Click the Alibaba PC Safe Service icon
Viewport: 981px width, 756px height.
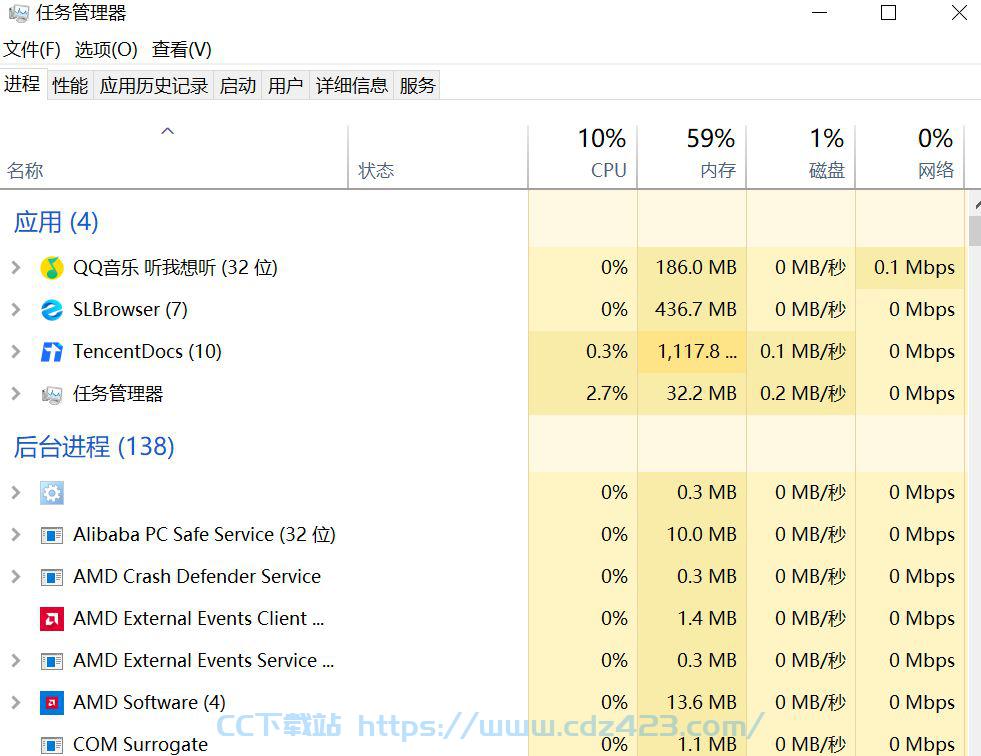51,535
